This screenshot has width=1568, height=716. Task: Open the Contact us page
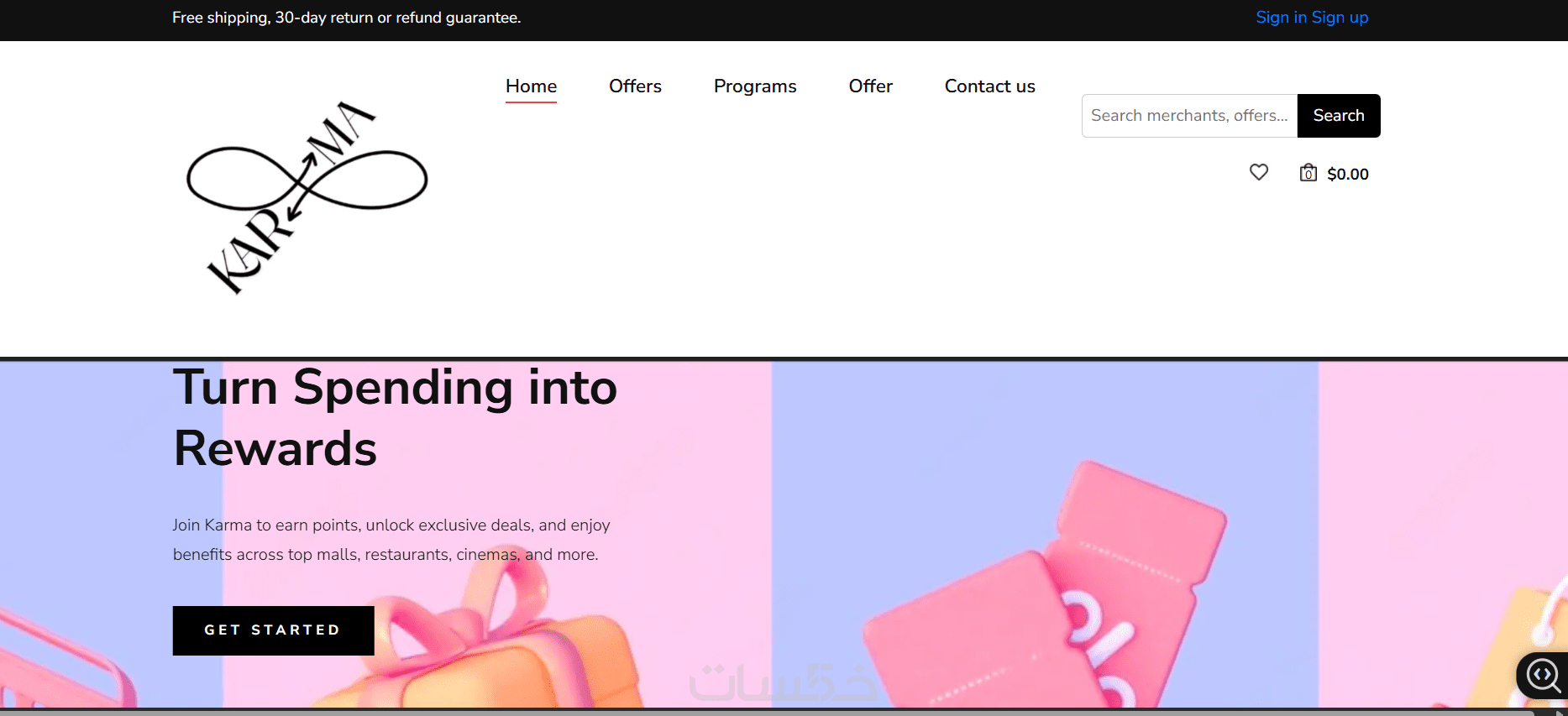pos(989,86)
